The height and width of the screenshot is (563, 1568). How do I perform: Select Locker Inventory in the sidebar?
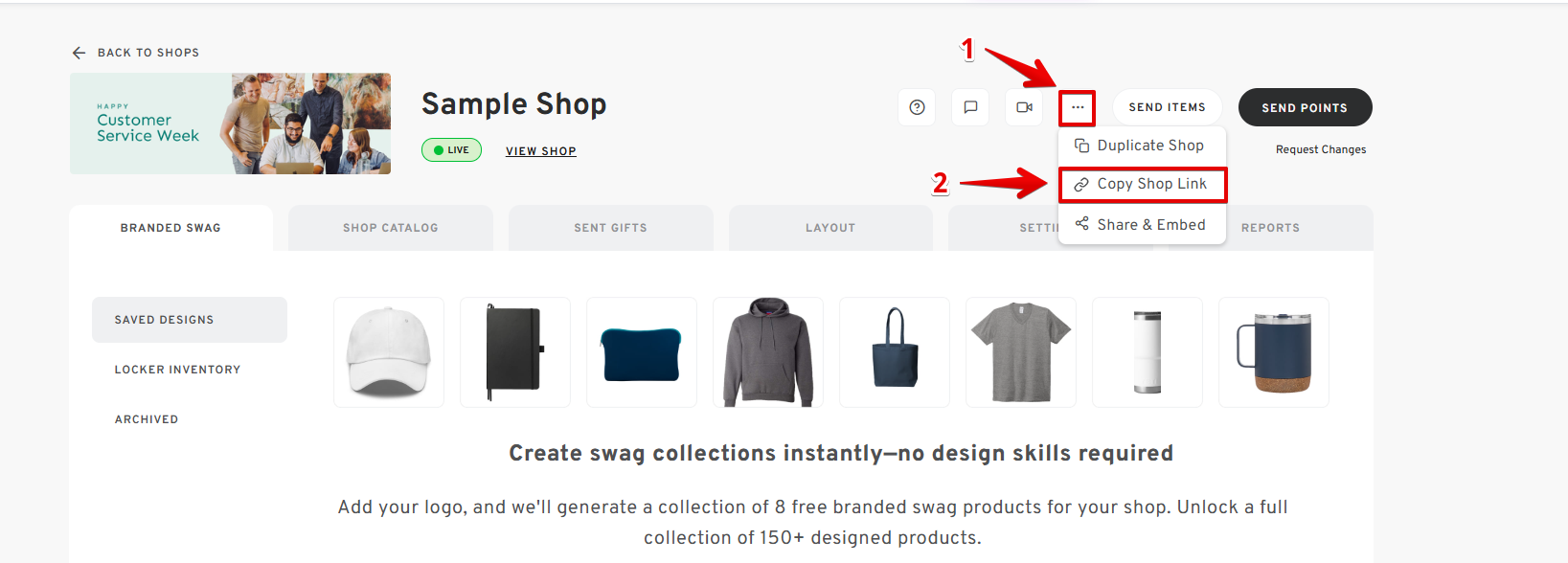pyautogui.click(x=178, y=370)
